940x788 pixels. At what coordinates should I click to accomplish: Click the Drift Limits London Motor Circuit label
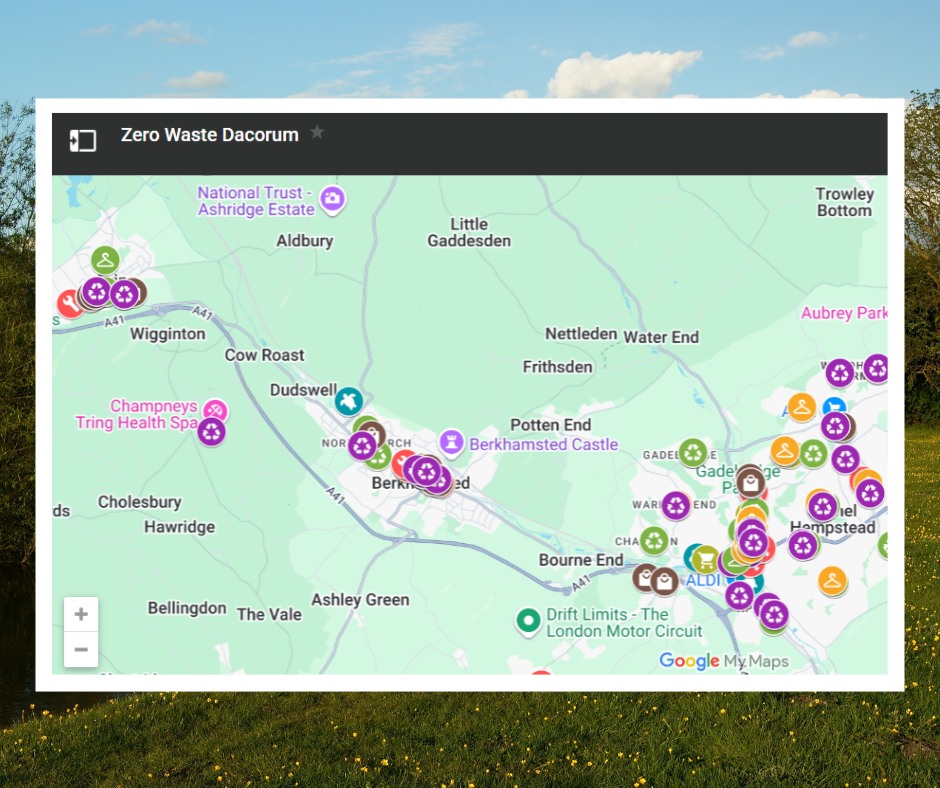(624, 622)
